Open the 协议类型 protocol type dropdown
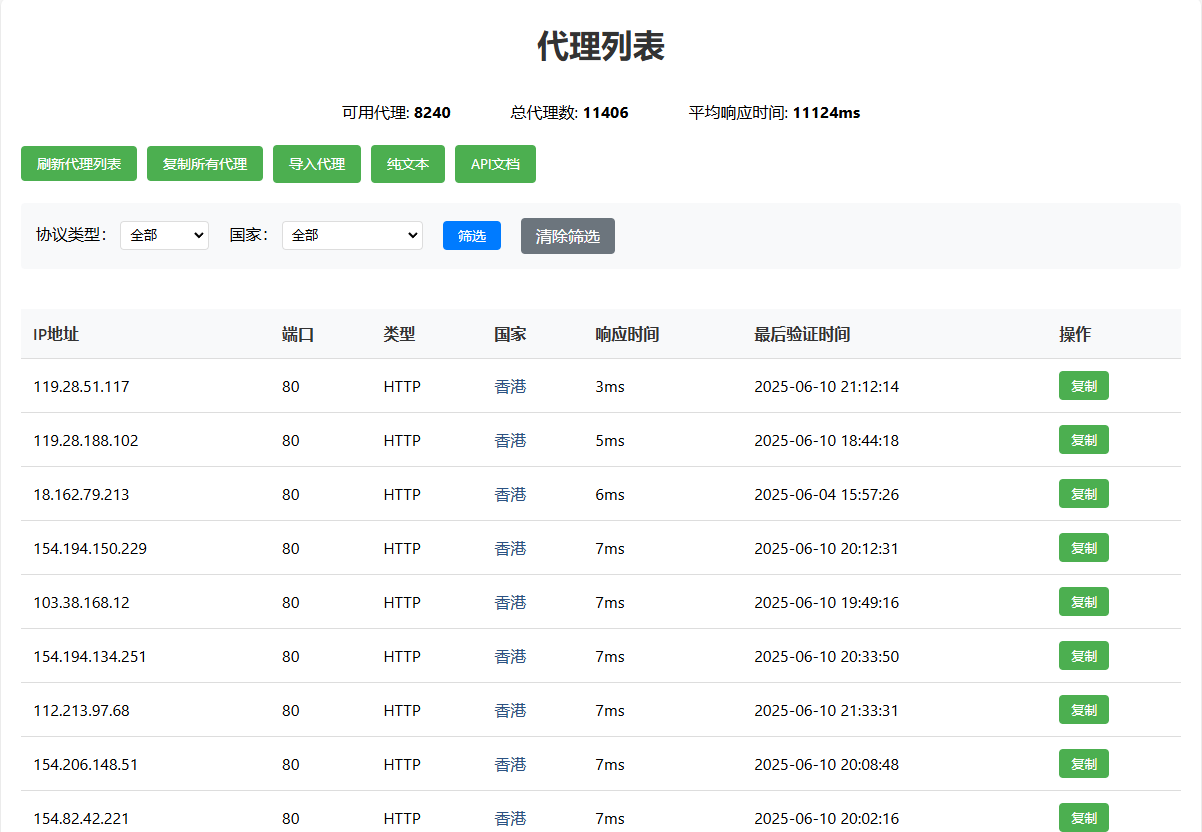 (x=164, y=235)
